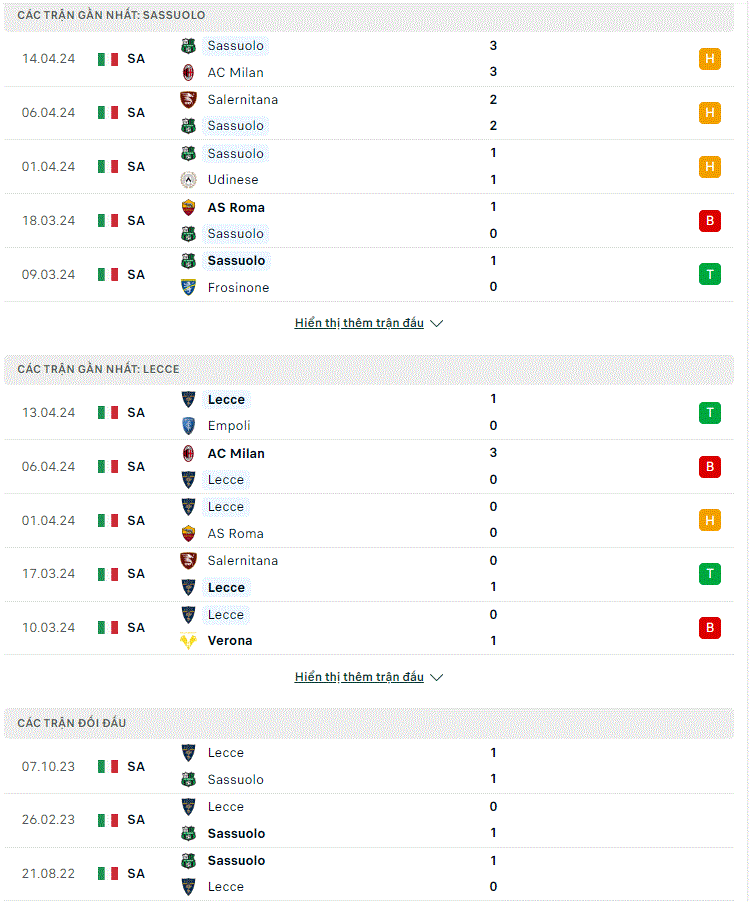Open the Verona team link in 10.03.24 match
The width and height of the screenshot is (749, 902).
(230, 641)
